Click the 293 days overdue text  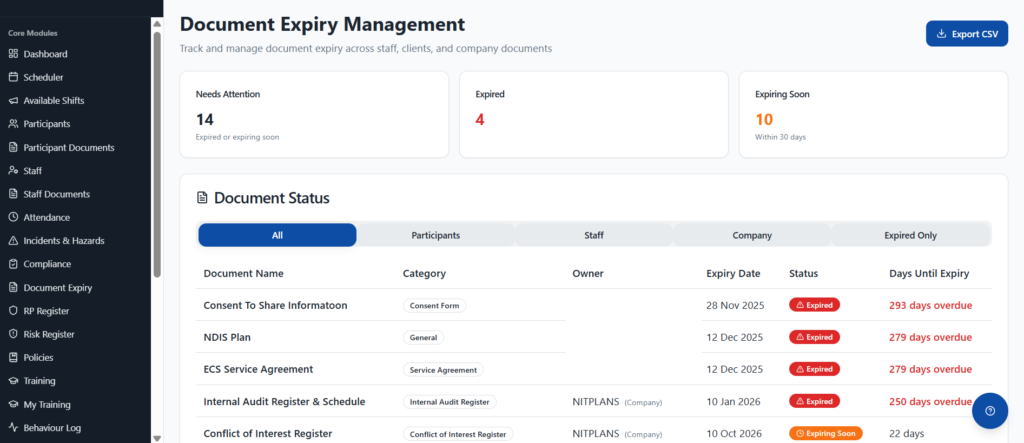[x=931, y=305]
